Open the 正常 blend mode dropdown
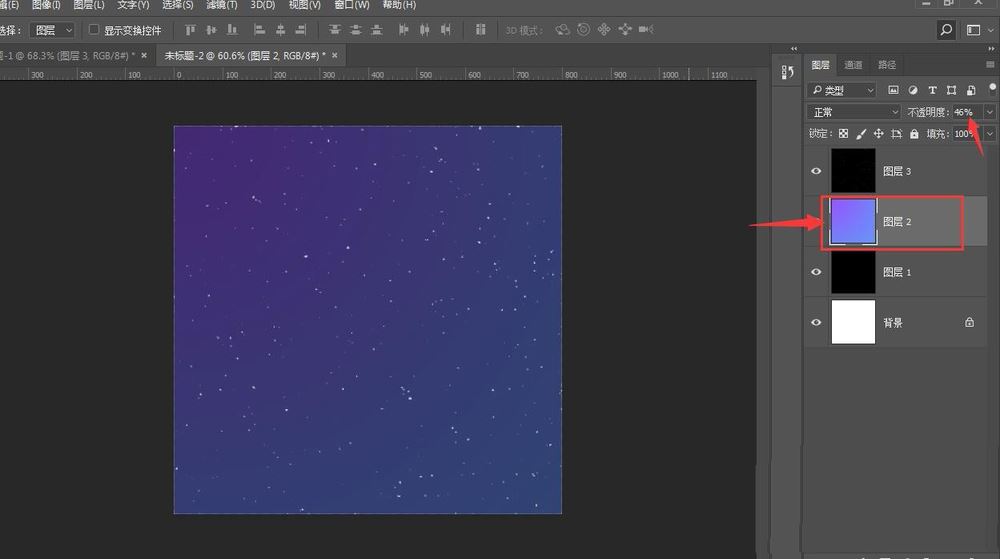 [x=853, y=112]
